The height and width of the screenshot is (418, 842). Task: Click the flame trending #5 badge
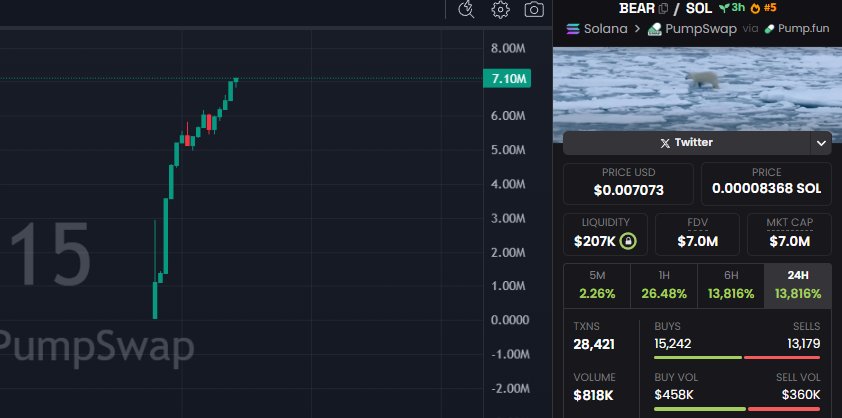click(x=764, y=8)
